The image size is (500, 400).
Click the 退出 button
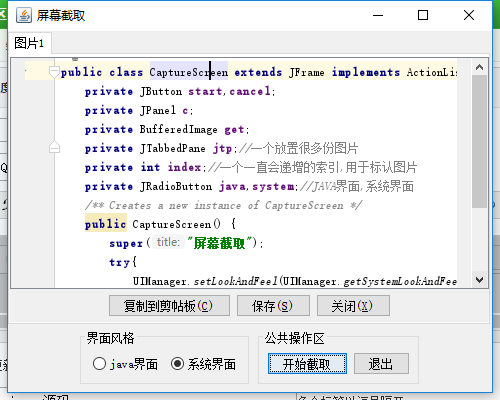point(381,364)
